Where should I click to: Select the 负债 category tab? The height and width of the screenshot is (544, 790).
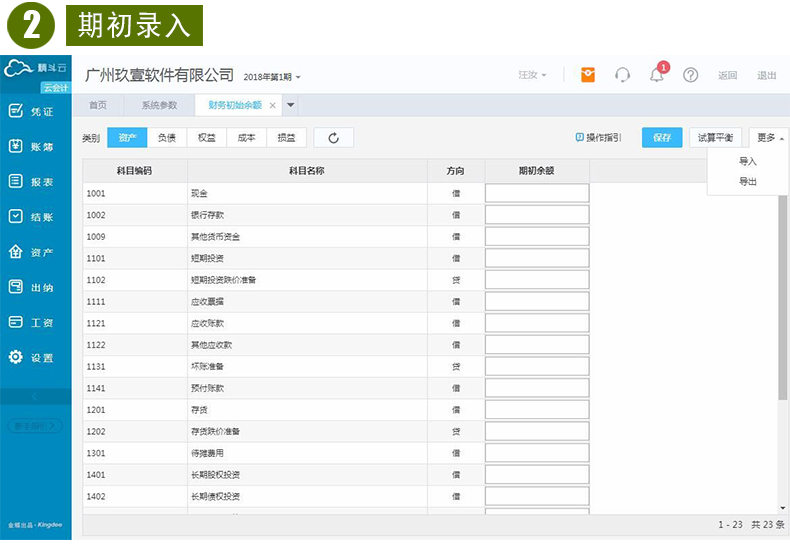click(167, 138)
